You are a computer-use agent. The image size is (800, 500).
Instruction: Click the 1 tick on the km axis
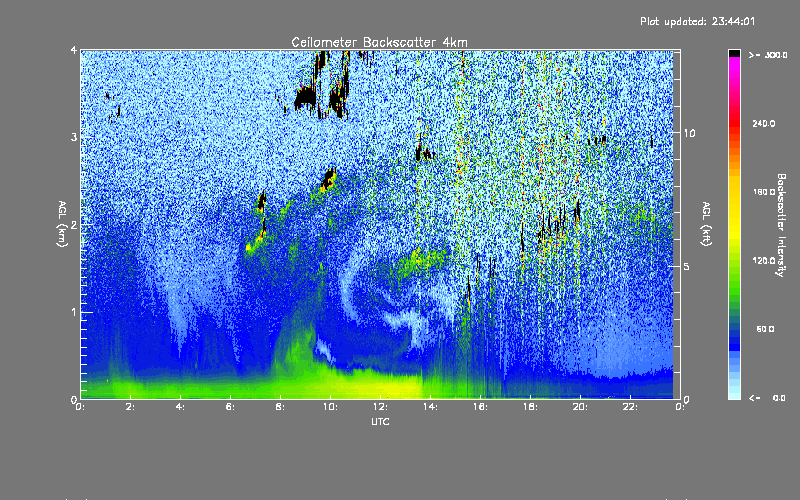point(74,312)
